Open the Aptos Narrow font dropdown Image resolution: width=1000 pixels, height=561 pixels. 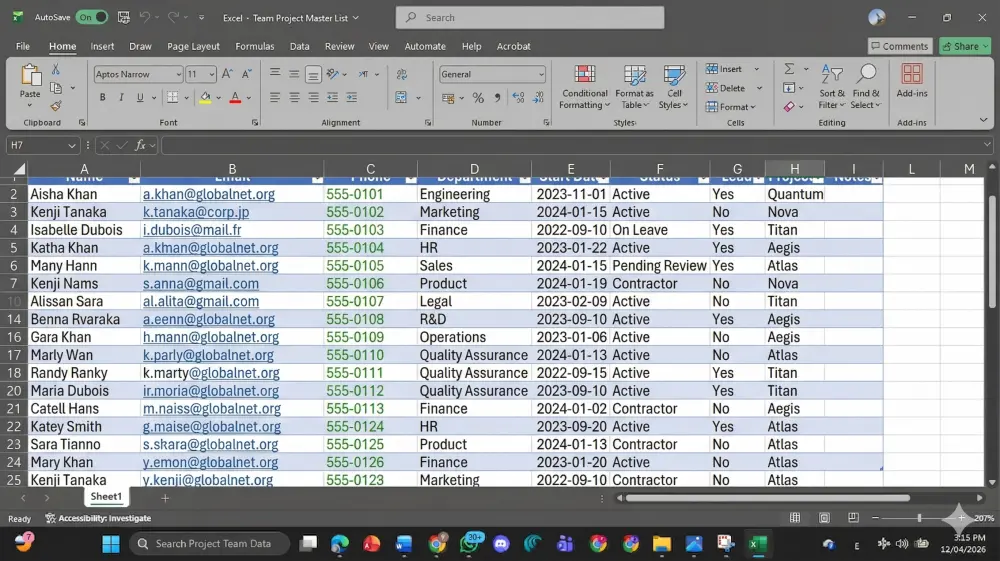pyautogui.click(x=178, y=75)
